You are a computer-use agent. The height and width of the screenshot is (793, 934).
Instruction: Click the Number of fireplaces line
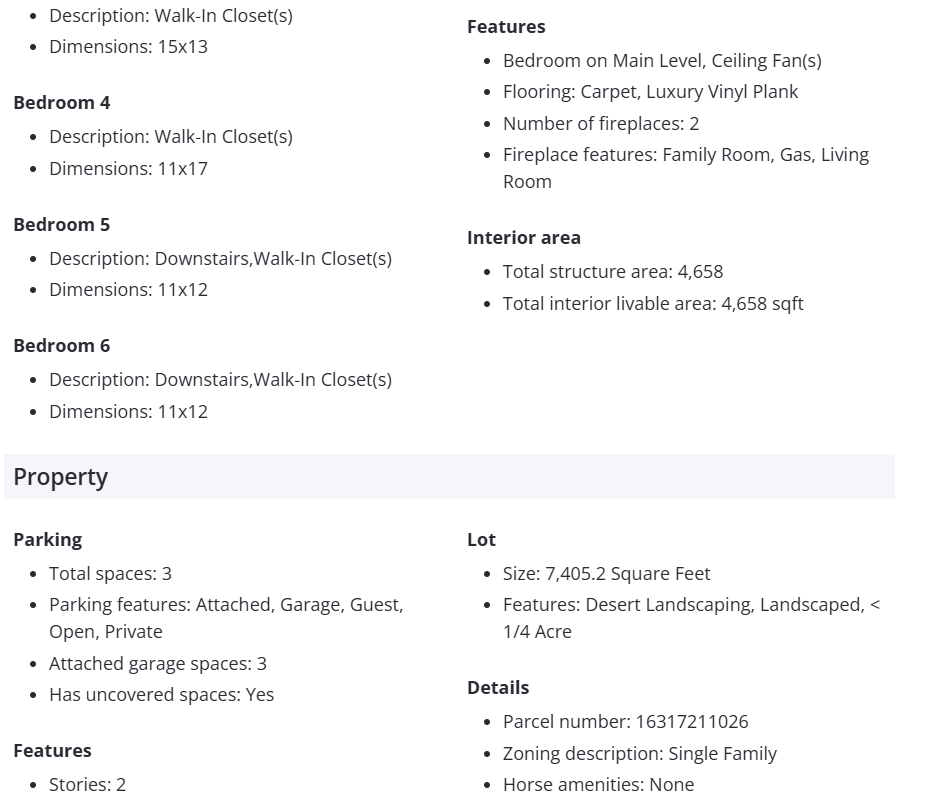pyautogui.click(x=601, y=124)
